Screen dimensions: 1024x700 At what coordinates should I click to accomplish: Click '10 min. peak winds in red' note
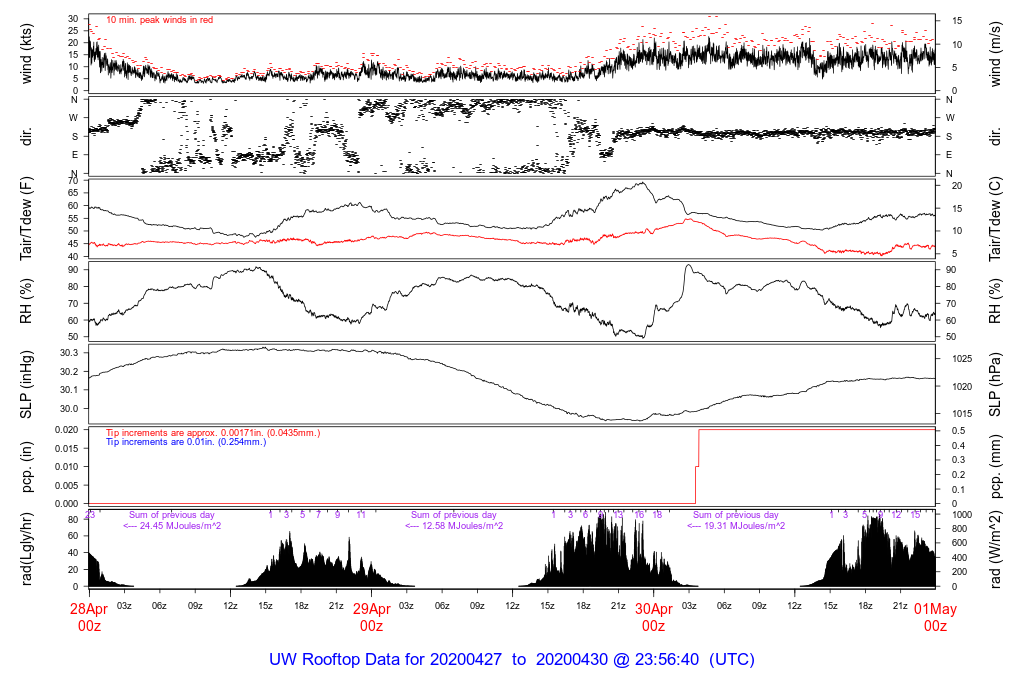(x=159, y=20)
